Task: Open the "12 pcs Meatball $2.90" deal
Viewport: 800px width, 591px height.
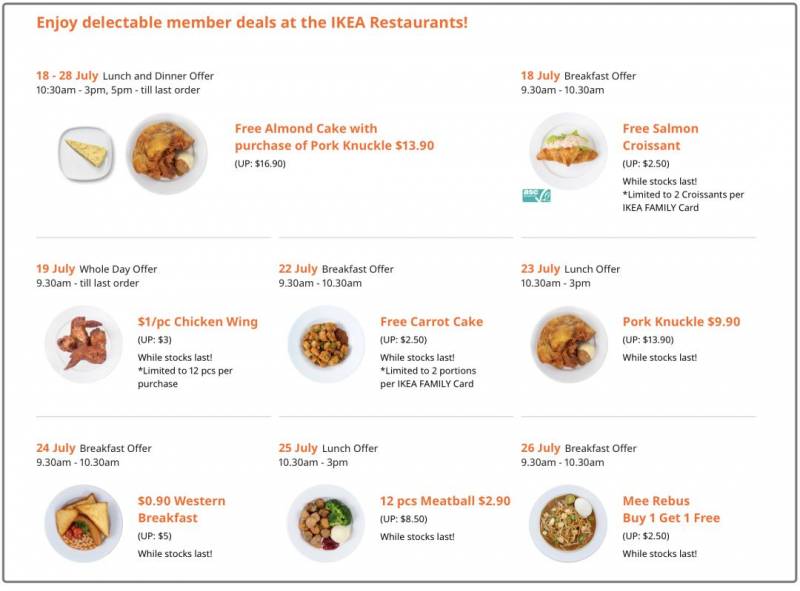Action: point(445,501)
